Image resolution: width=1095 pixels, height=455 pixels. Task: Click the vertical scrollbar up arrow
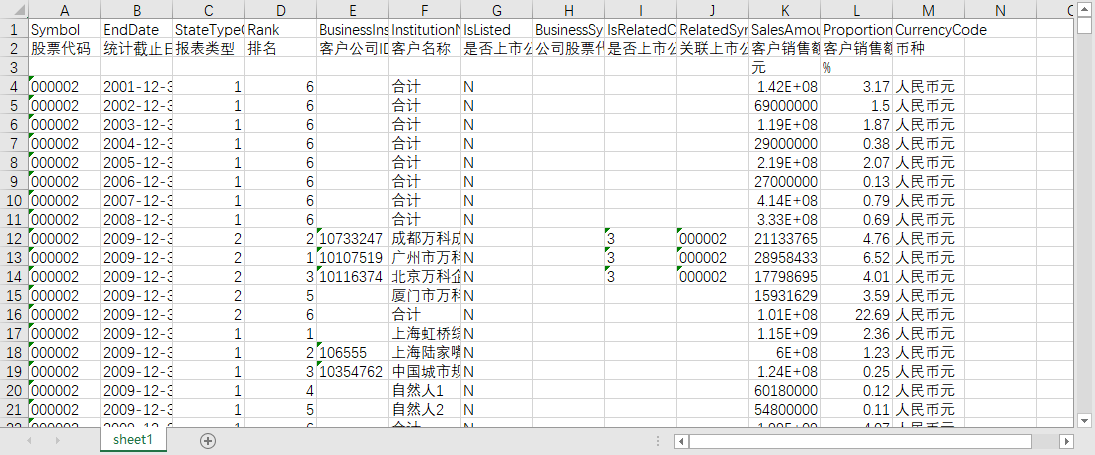pos(1084,10)
